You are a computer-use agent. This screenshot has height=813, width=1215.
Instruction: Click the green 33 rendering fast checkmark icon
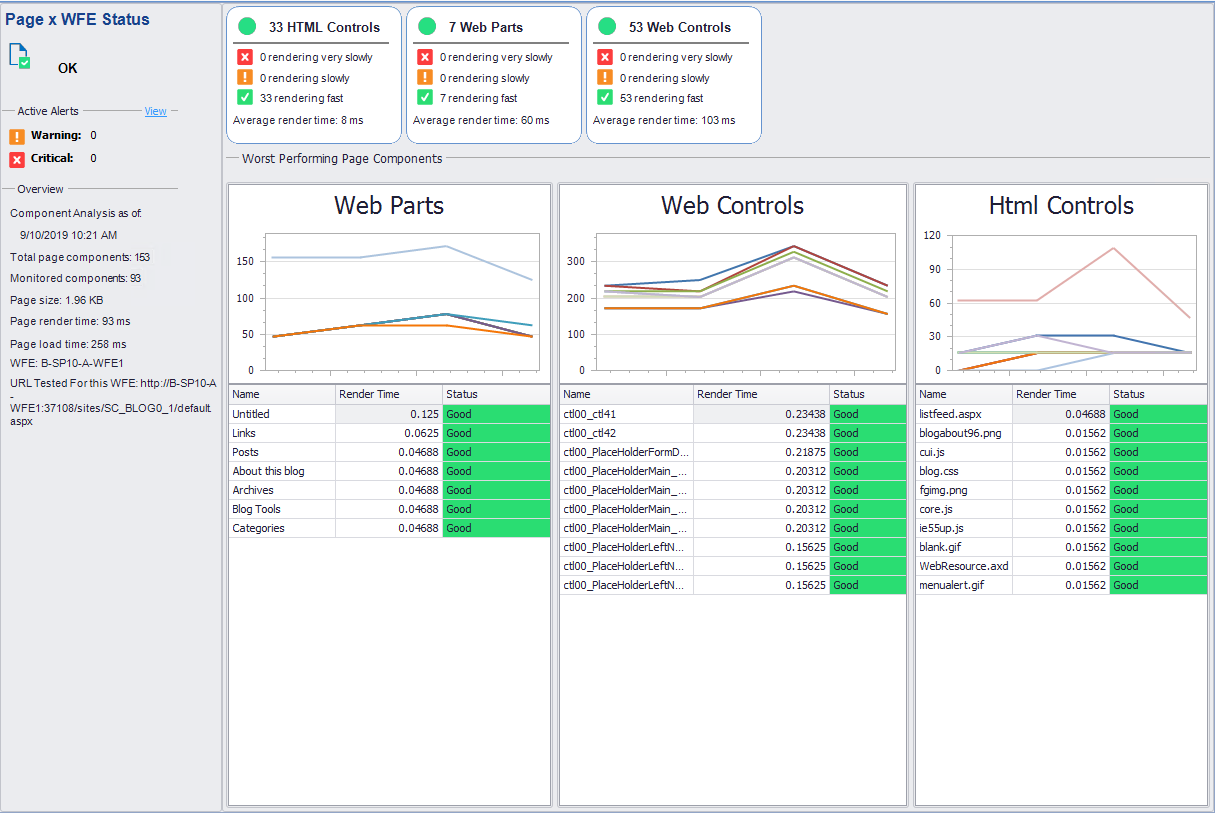pyautogui.click(x=245, y=98)
